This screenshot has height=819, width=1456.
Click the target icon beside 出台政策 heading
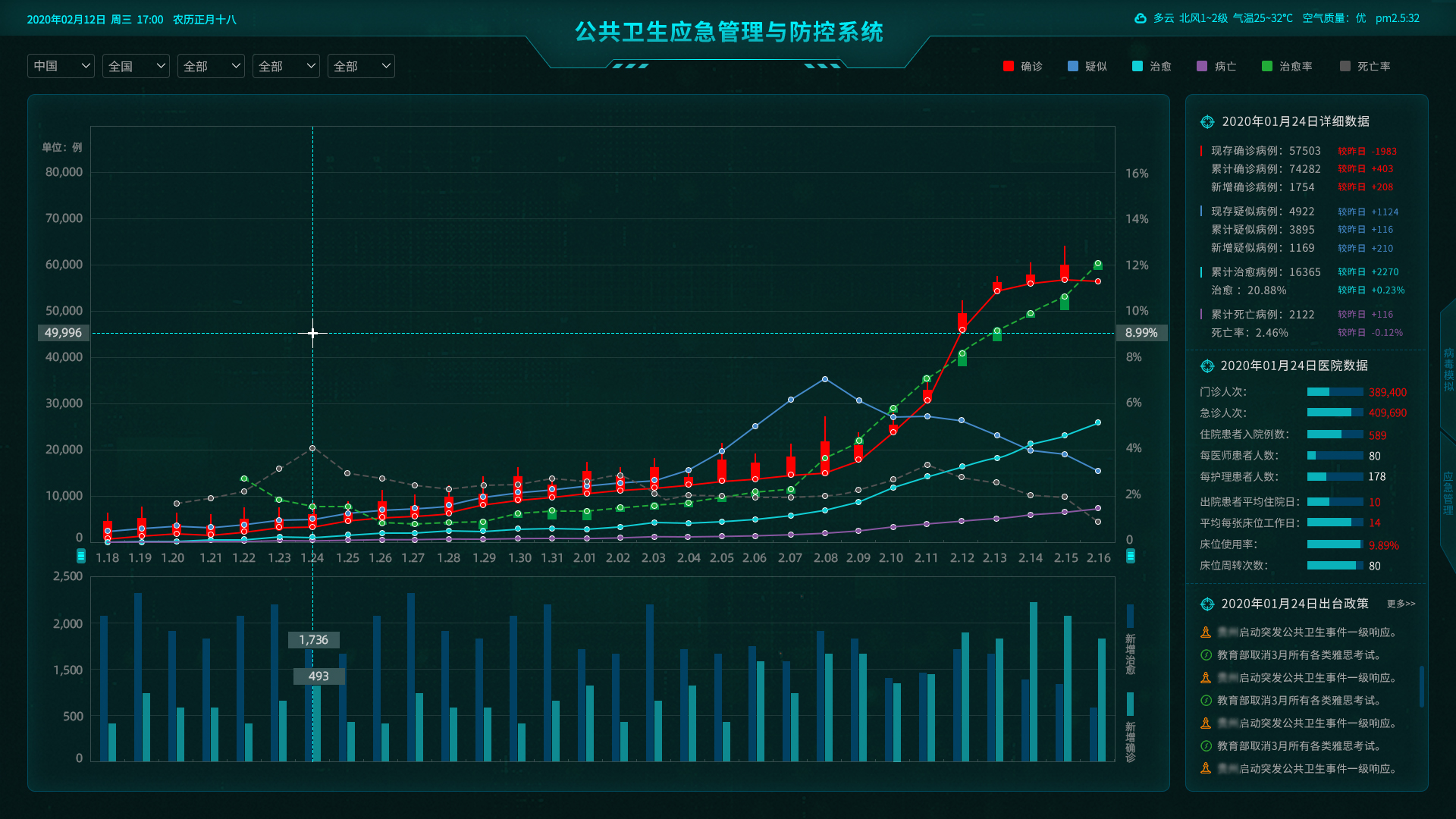click(x=1207, y=604)
